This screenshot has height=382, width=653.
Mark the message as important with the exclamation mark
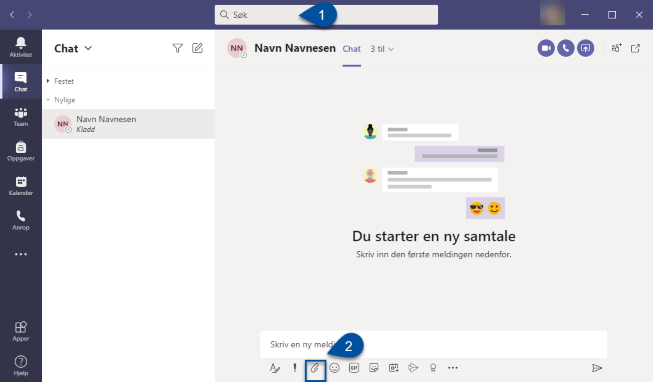[295, 368]
